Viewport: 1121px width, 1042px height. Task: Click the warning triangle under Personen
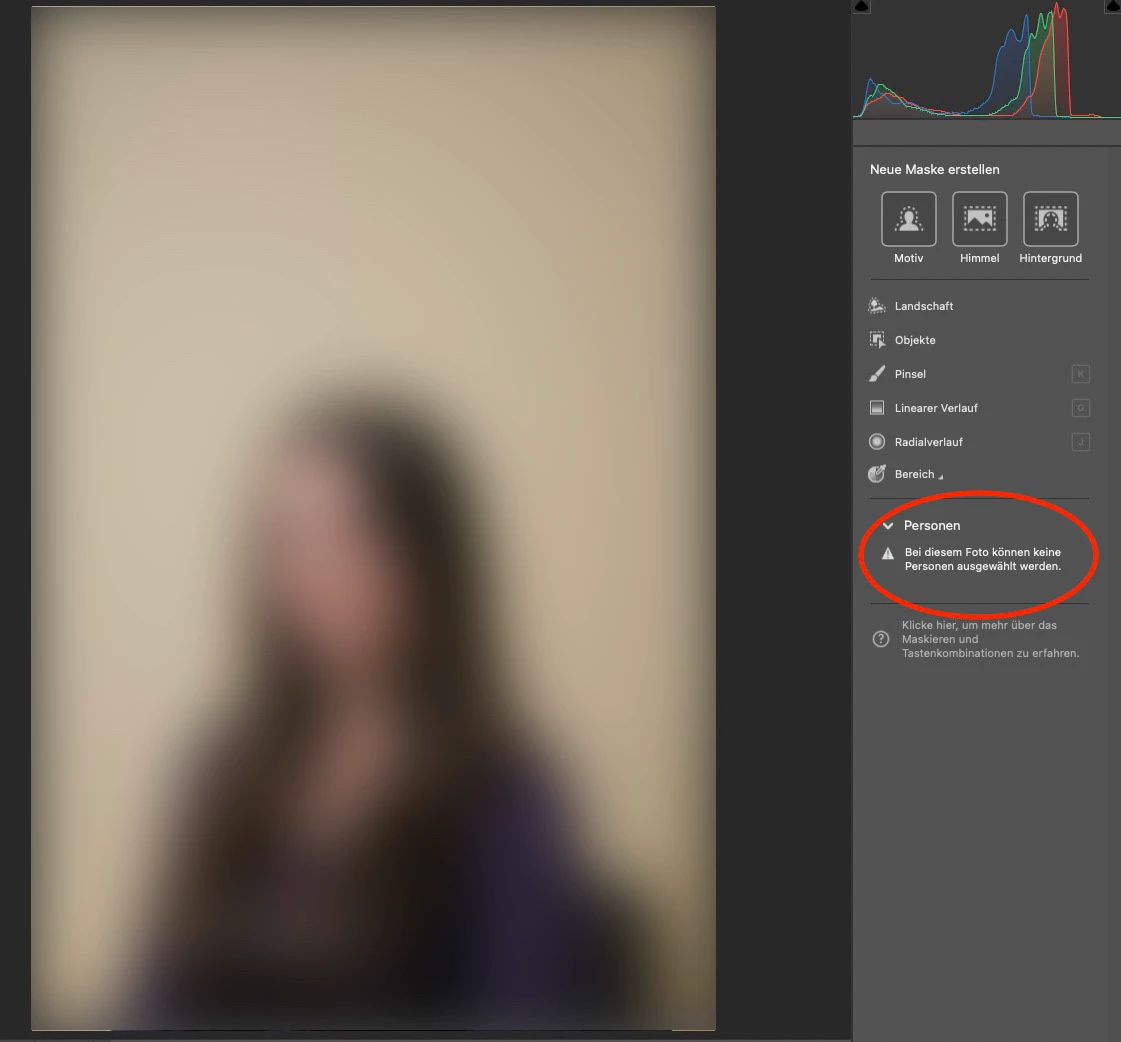887,553
